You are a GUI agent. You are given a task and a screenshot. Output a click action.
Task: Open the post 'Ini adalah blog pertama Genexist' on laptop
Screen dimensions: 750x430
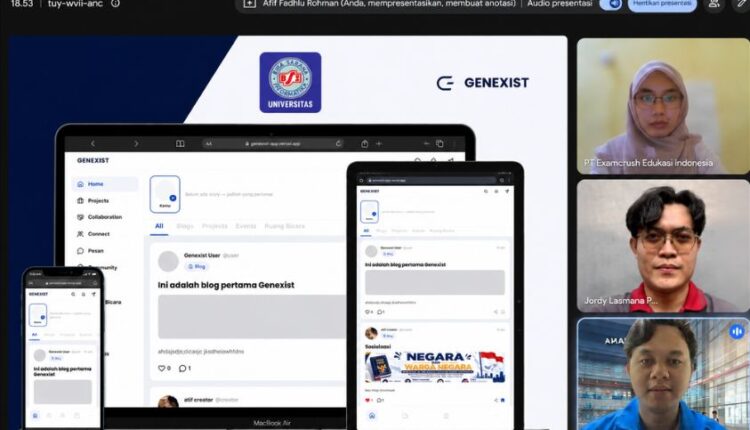[226, 285]
